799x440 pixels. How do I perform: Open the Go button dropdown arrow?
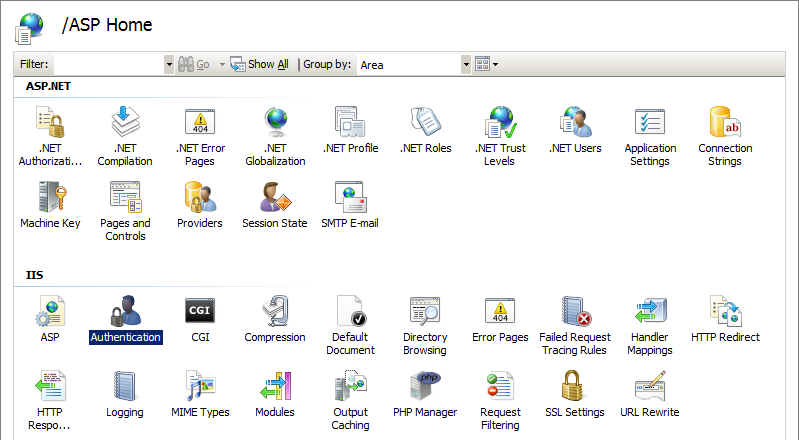[x=222, y=64]
